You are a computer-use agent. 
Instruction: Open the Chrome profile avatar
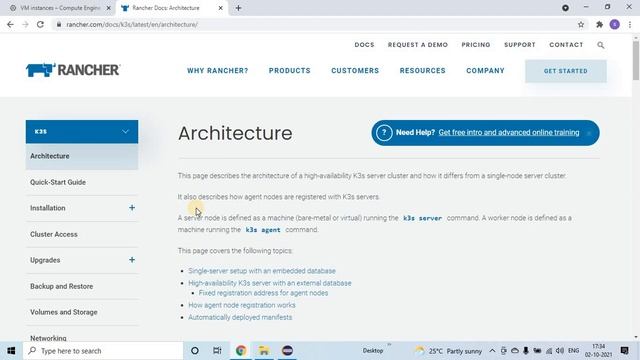click(x=615, y=24)
